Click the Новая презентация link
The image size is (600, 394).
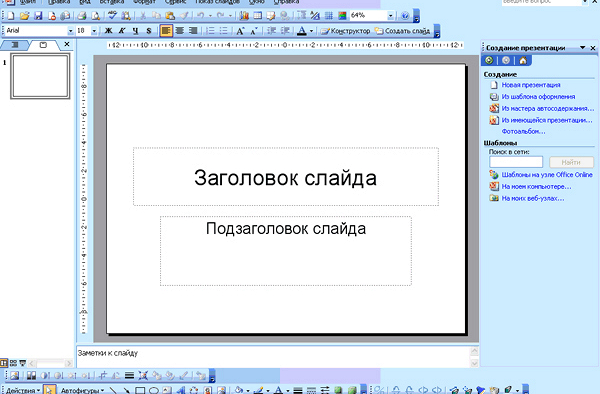[x=531, y=85]
